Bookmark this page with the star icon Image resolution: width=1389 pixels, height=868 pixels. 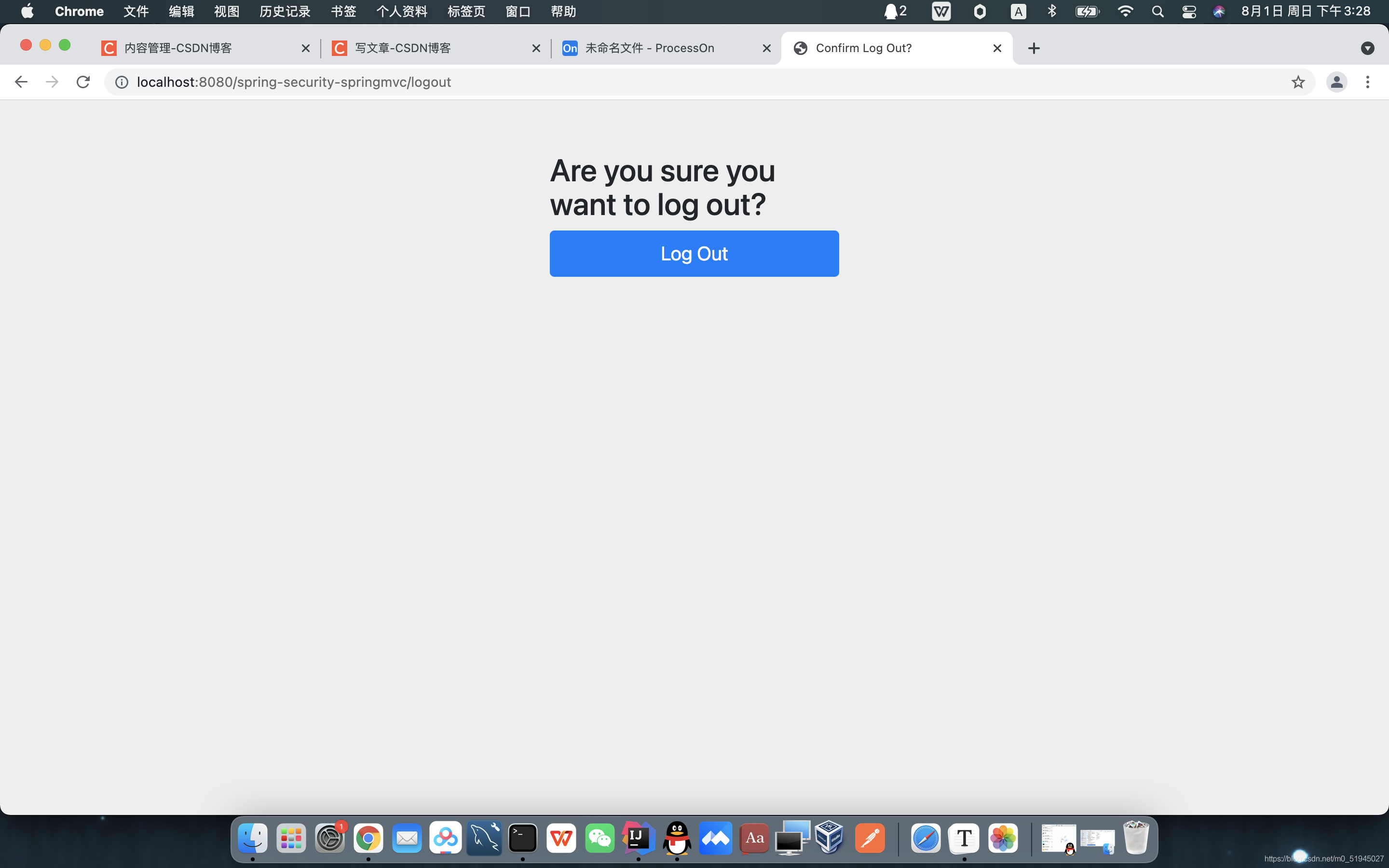point(1298,82)
